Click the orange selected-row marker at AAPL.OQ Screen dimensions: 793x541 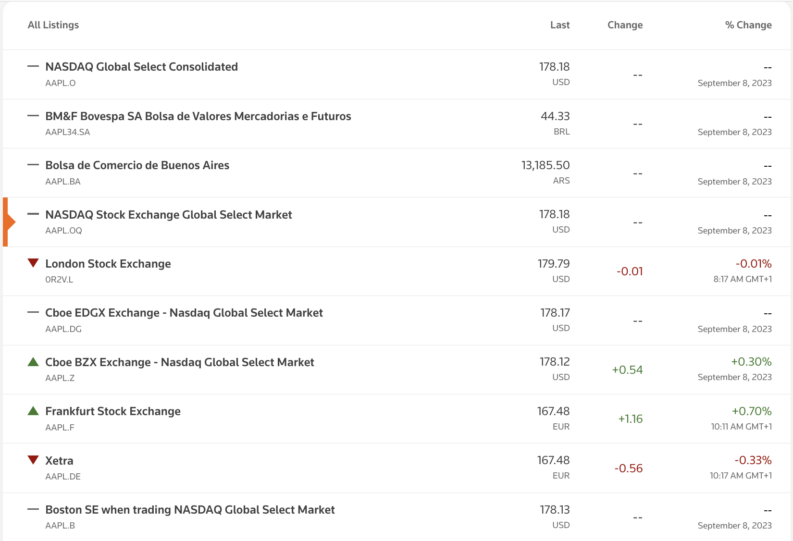[x=7, y=222]
